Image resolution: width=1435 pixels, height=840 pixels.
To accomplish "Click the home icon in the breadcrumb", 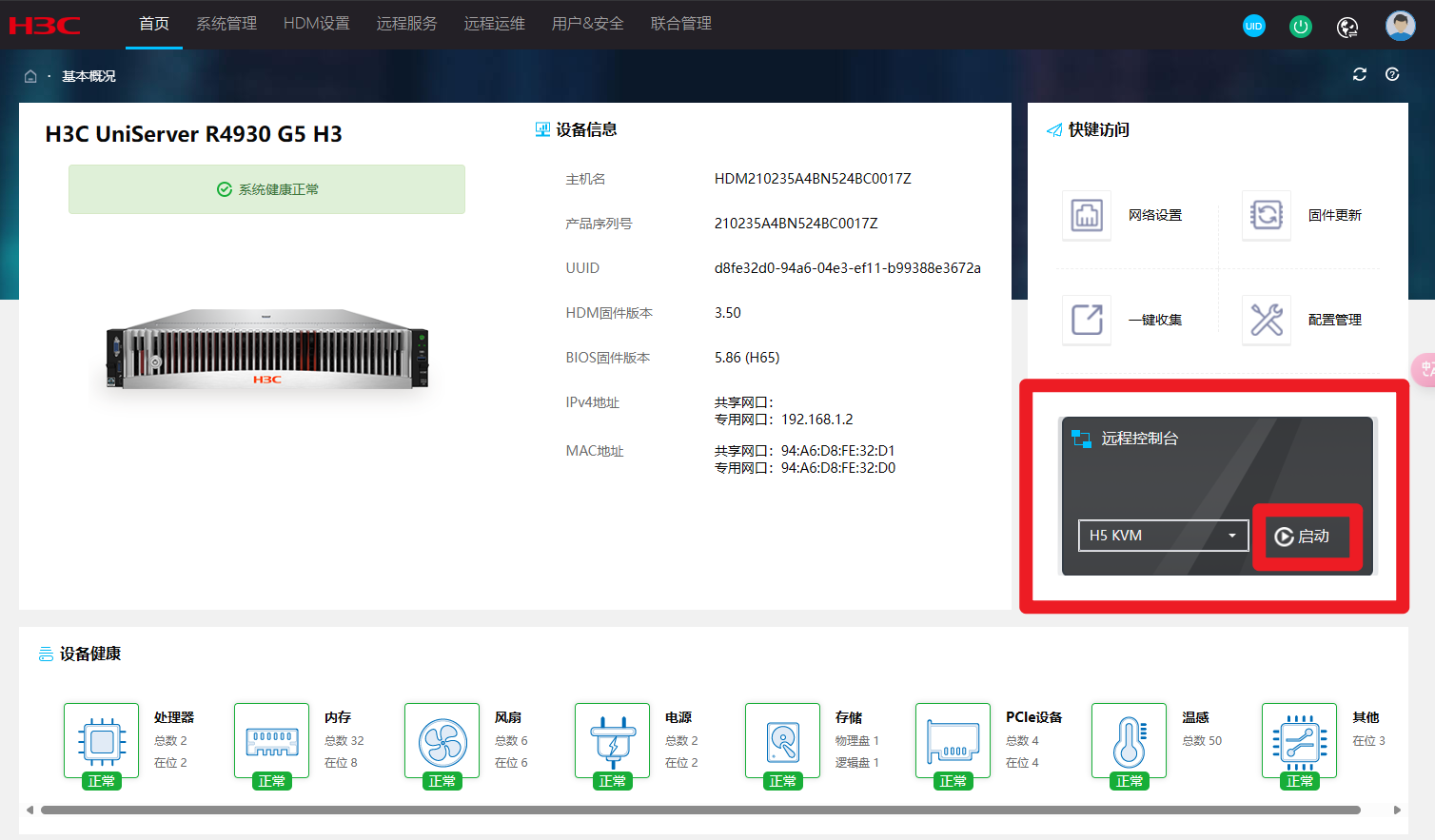I will [x=30, y=76].
